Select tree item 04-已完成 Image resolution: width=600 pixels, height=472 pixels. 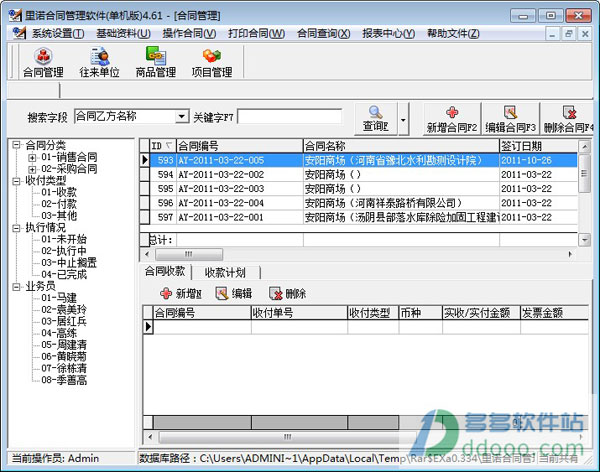(64, 274)
